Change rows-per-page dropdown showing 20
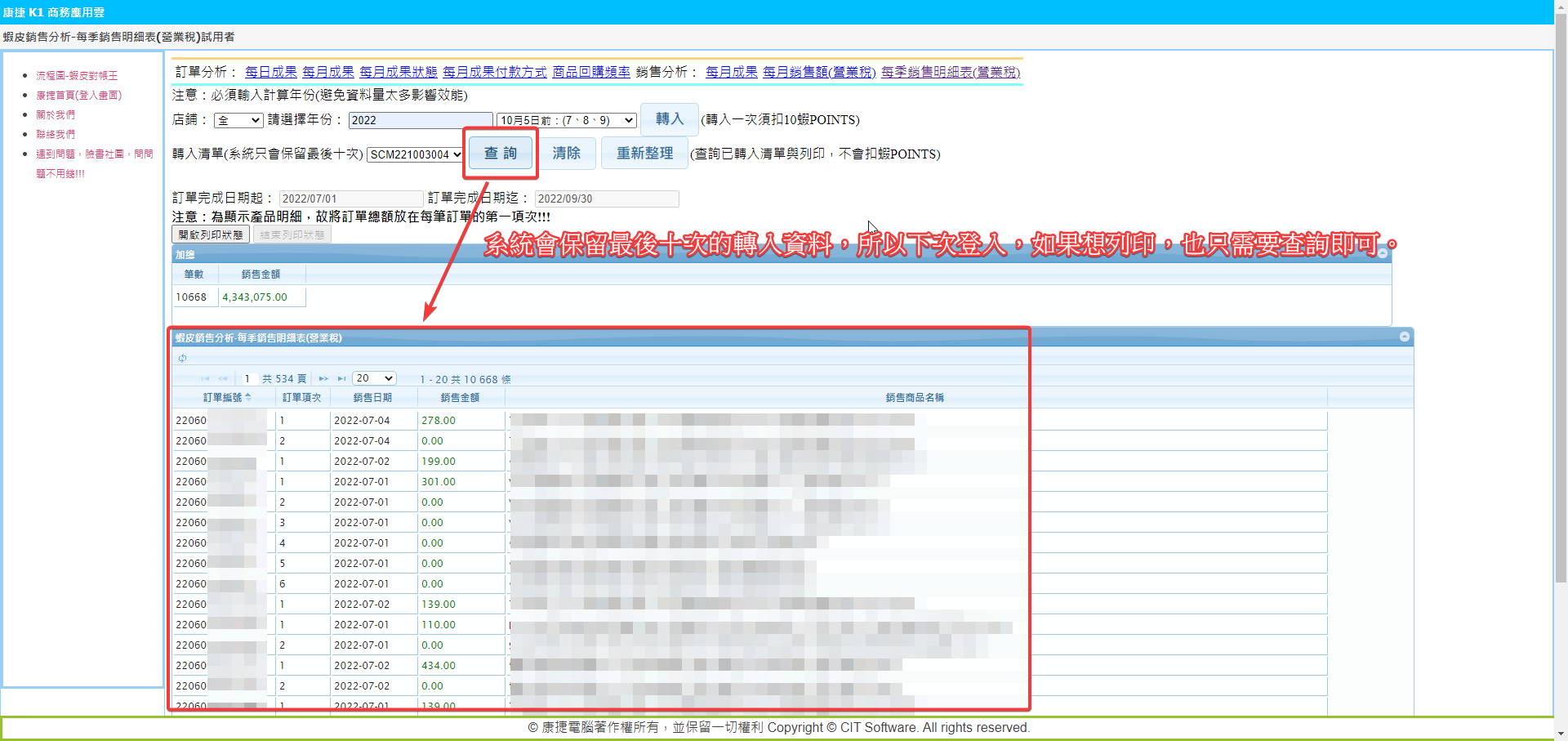The width and height of the screenshot is (1568, 741). (x=374, y=378)
